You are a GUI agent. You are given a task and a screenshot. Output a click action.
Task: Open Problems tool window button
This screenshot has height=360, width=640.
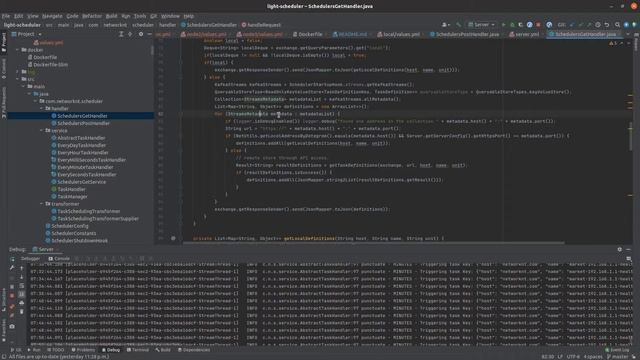pyautogui.click(x=83, y=350)
